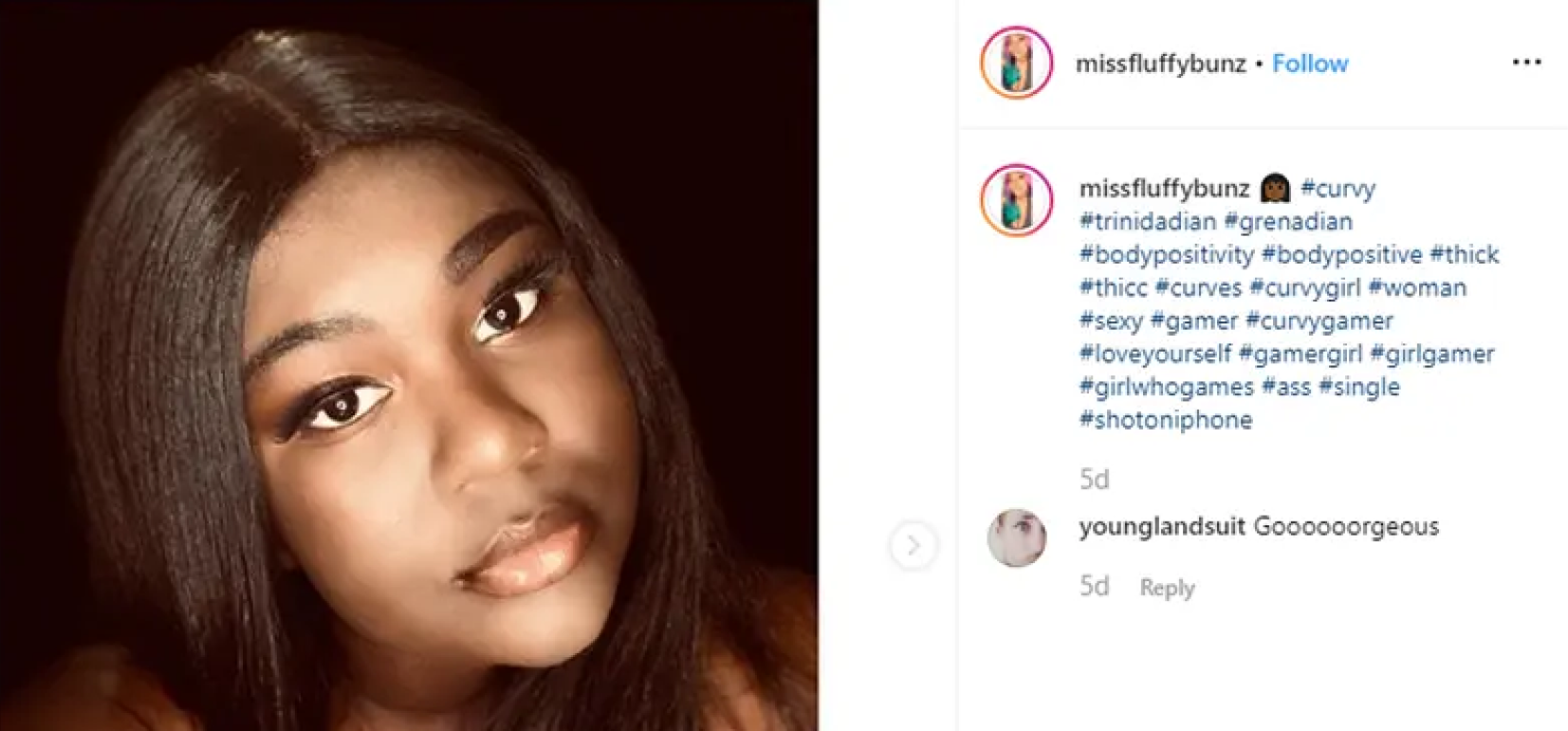Open younglandsuit's profile via username
1568x731 pixels.
1161,526
